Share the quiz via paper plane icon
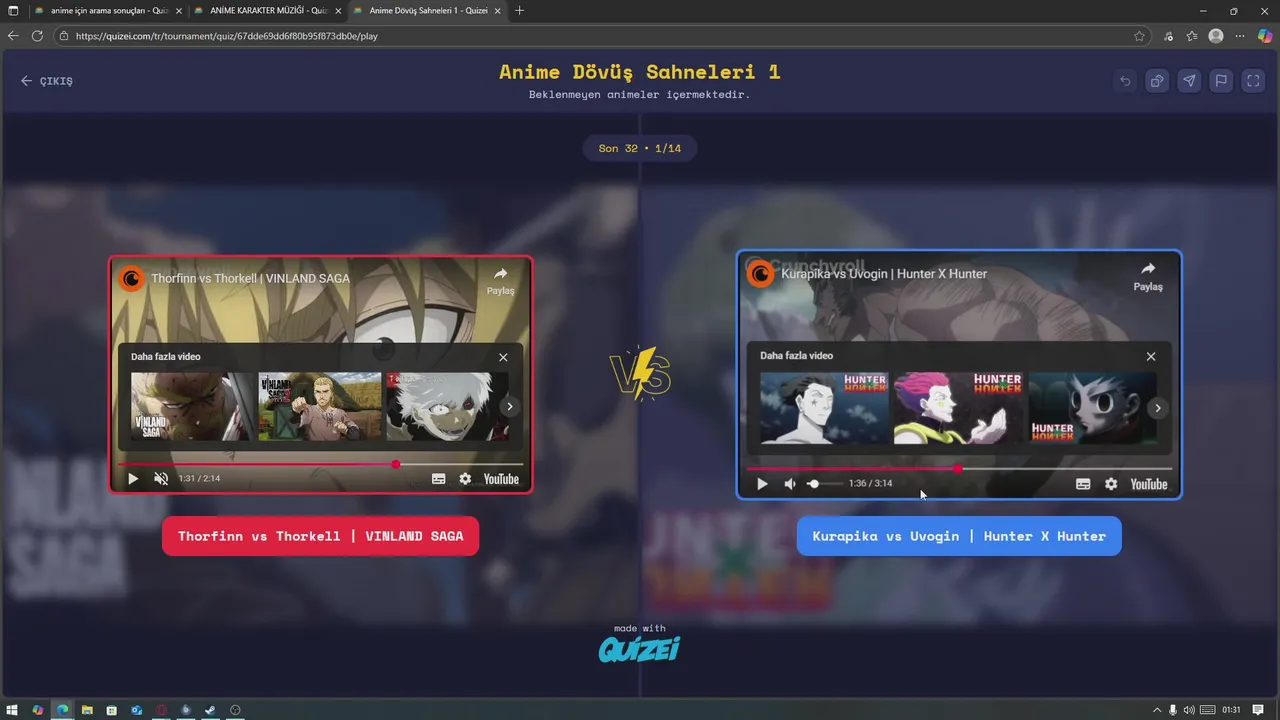This screenshot has height=720, width=1280. pos(1189,81)
